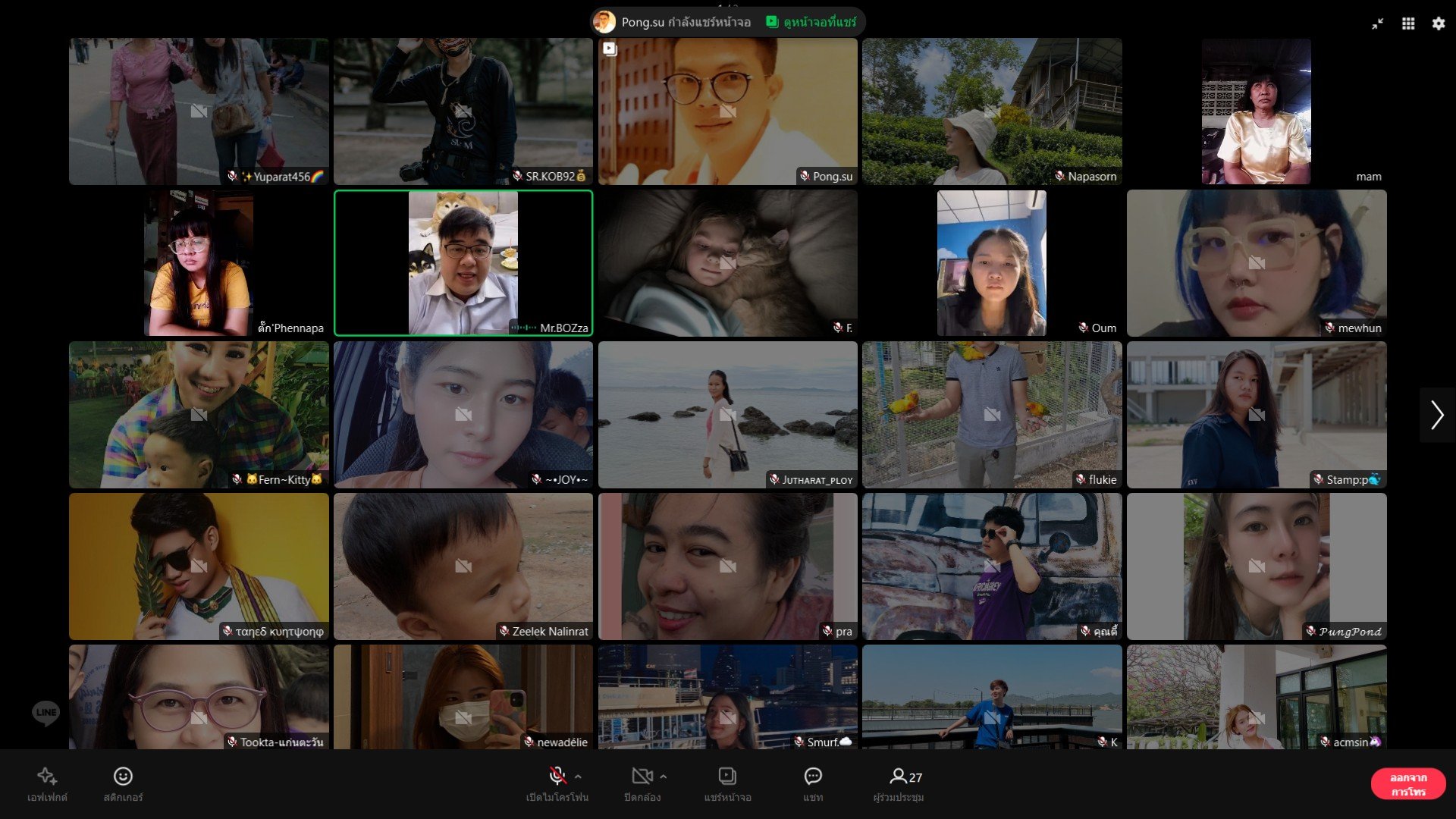Image resolution: width=1456 pixels, height=819 pixels.
Task: Click the LINE logo watermark icon
Action: 45,712
